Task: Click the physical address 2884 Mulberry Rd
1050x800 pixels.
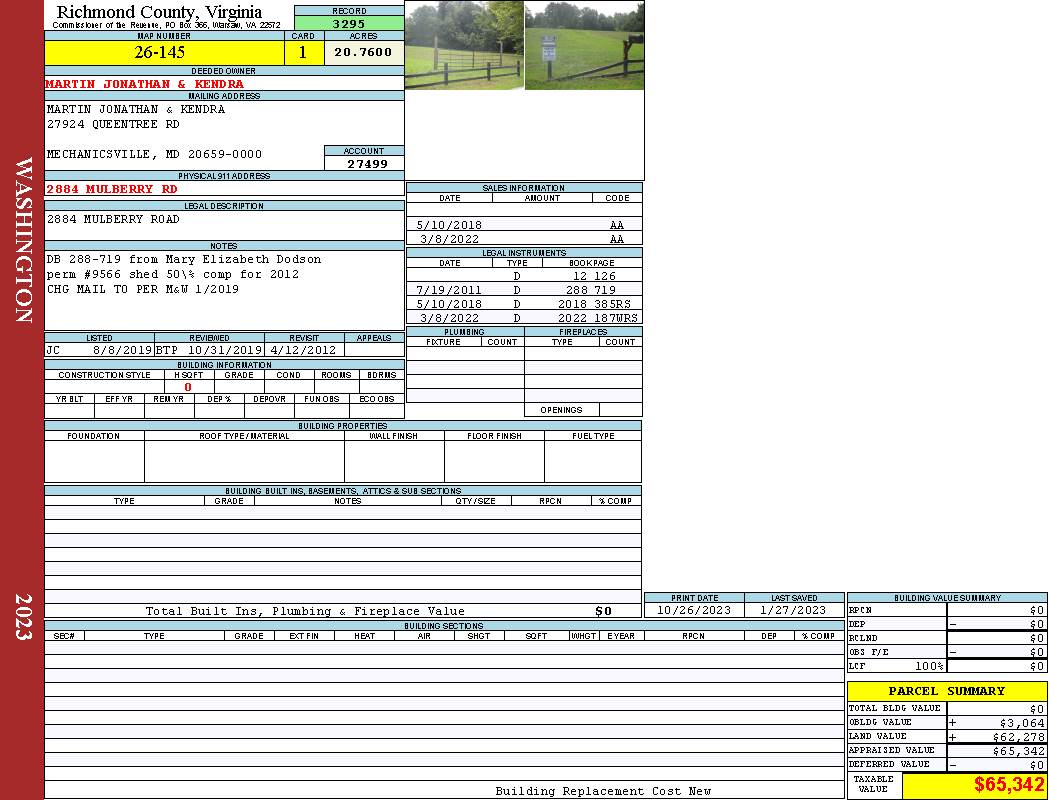Action: pos(112,189)
